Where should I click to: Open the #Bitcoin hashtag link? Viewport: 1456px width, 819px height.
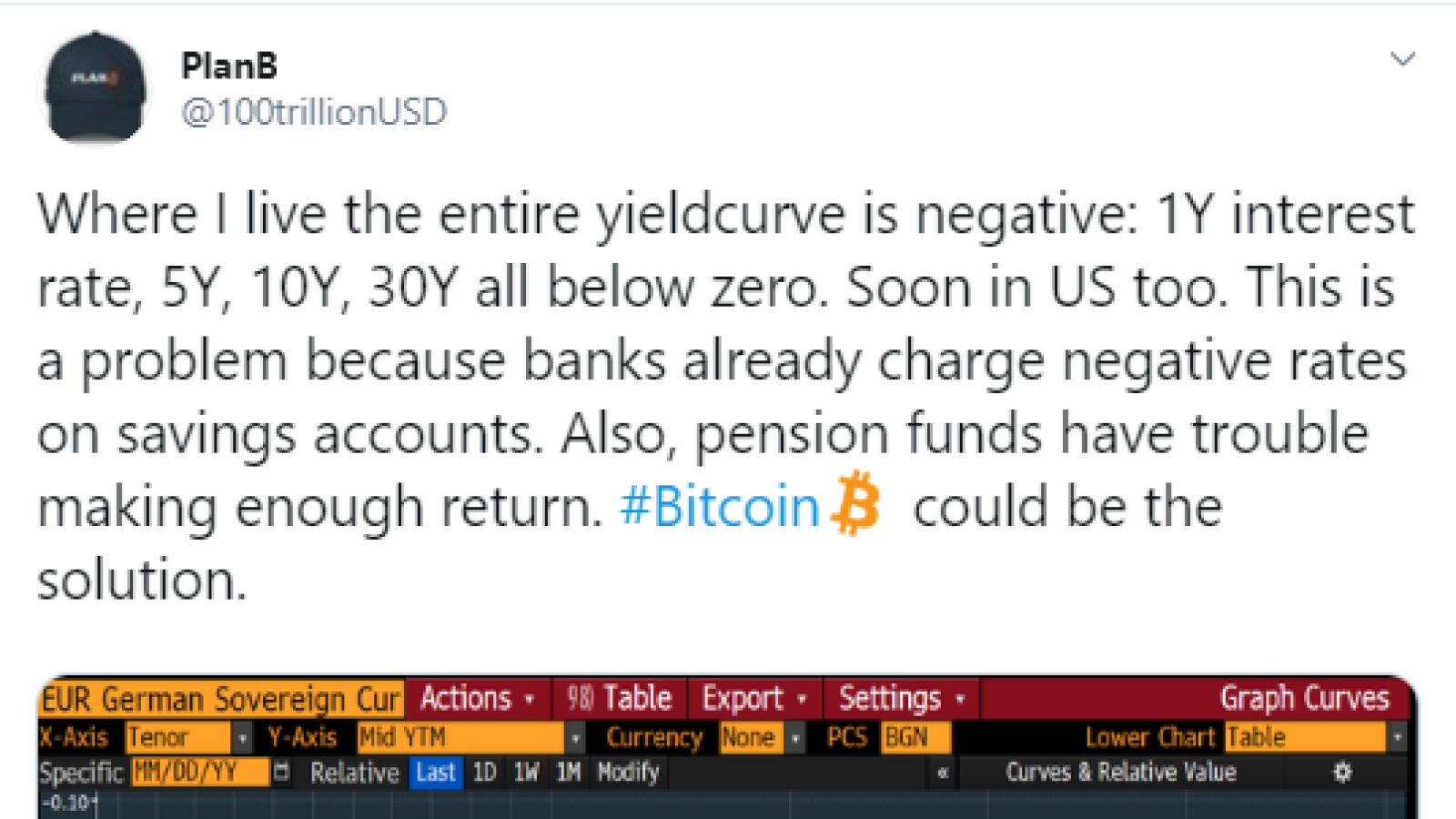click(x=720, y=507)
